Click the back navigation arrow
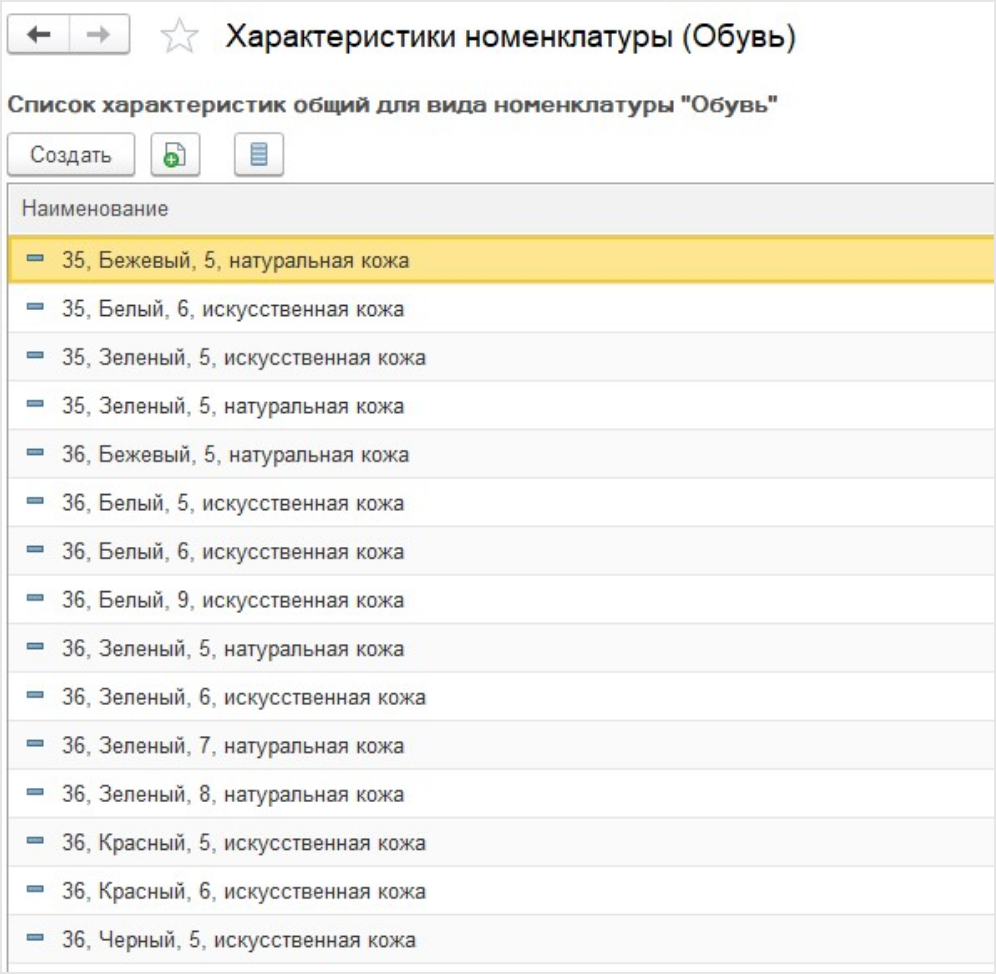This screenshot has height=974, width=996. pos(39,35)
